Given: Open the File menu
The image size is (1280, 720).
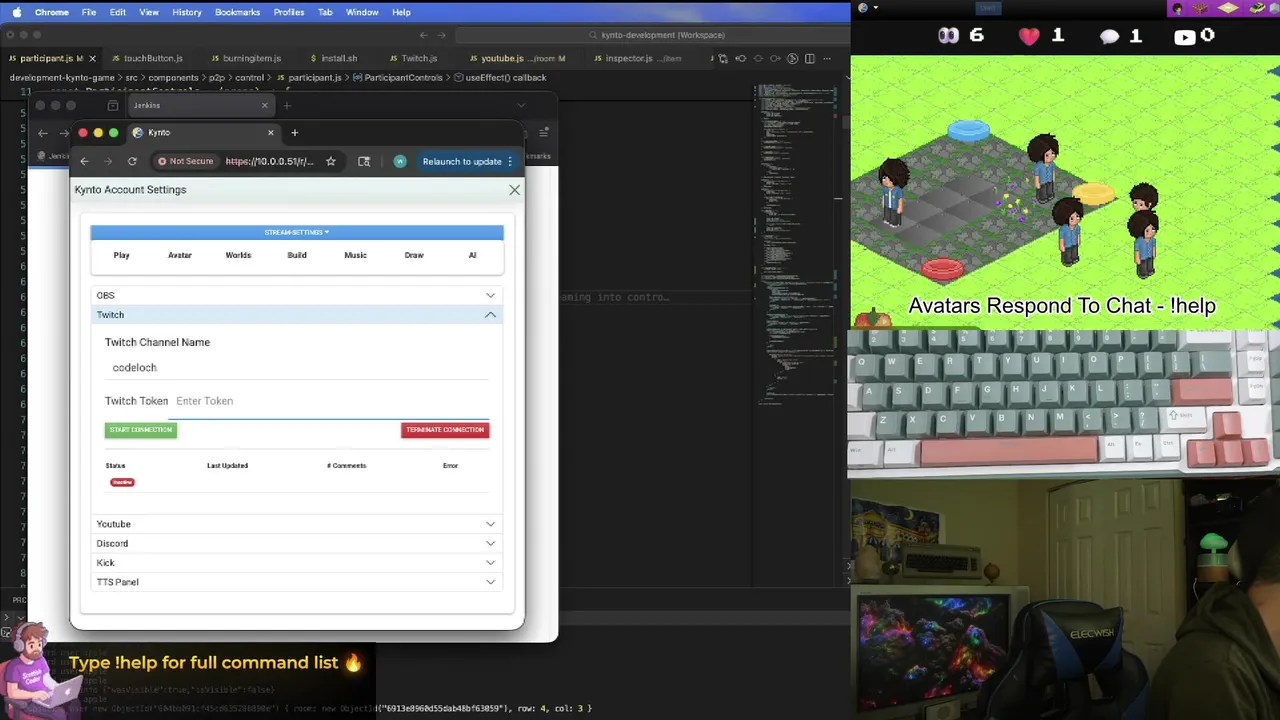Looking at the screenshot, I should 89,12.
